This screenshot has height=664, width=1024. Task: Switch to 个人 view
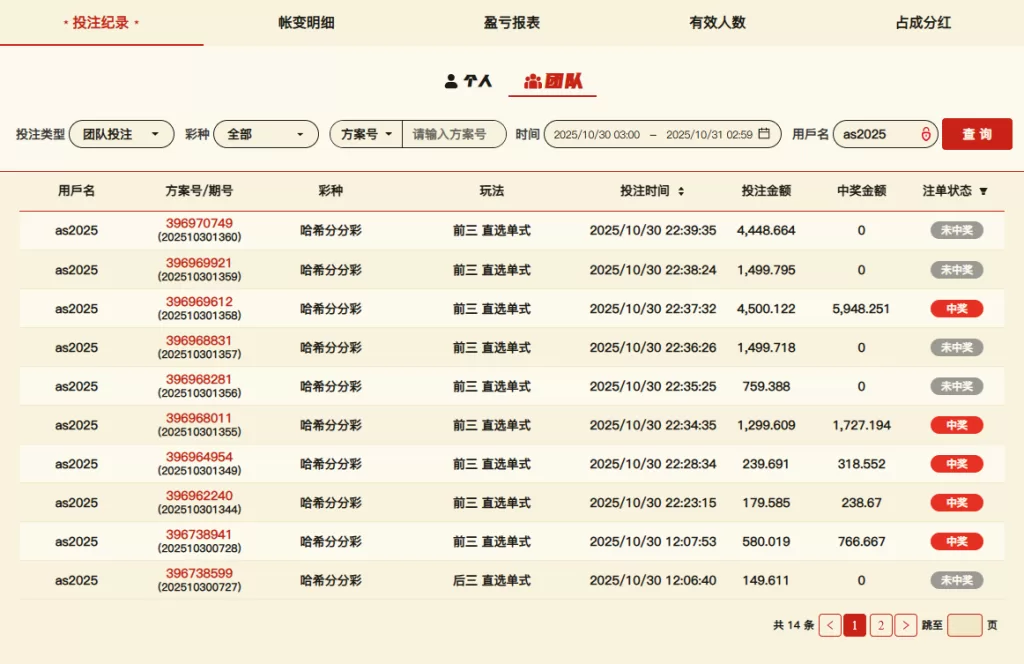pos(468,81)
